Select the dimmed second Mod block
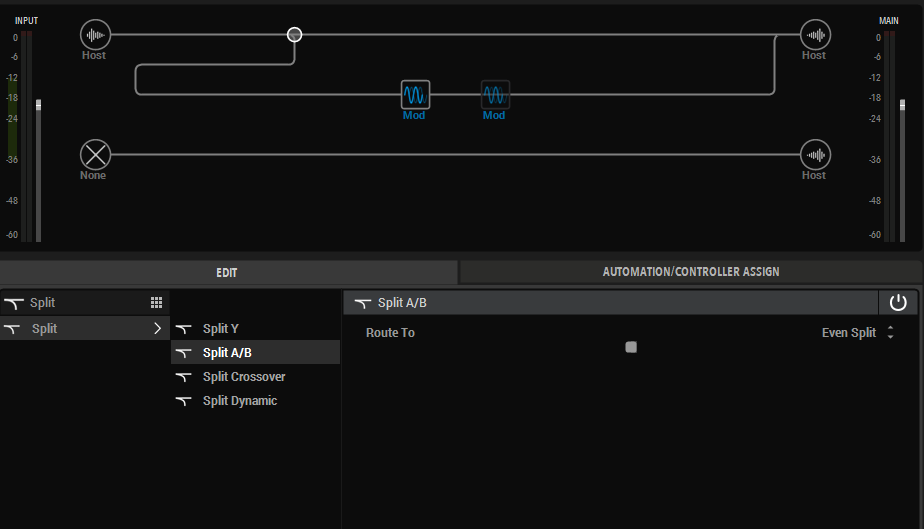924x529 pixels. click(495, 95)
